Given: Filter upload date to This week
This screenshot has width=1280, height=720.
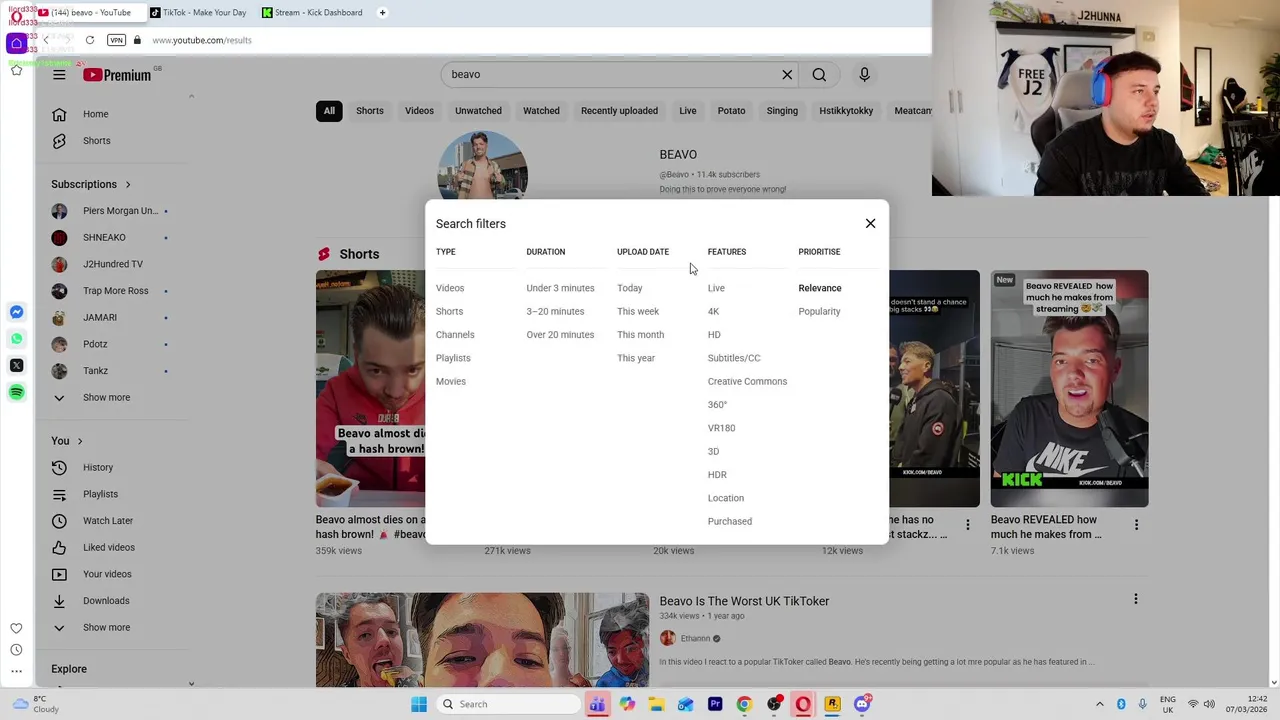Looking at the screenshot, I should (x=638, y=311).
